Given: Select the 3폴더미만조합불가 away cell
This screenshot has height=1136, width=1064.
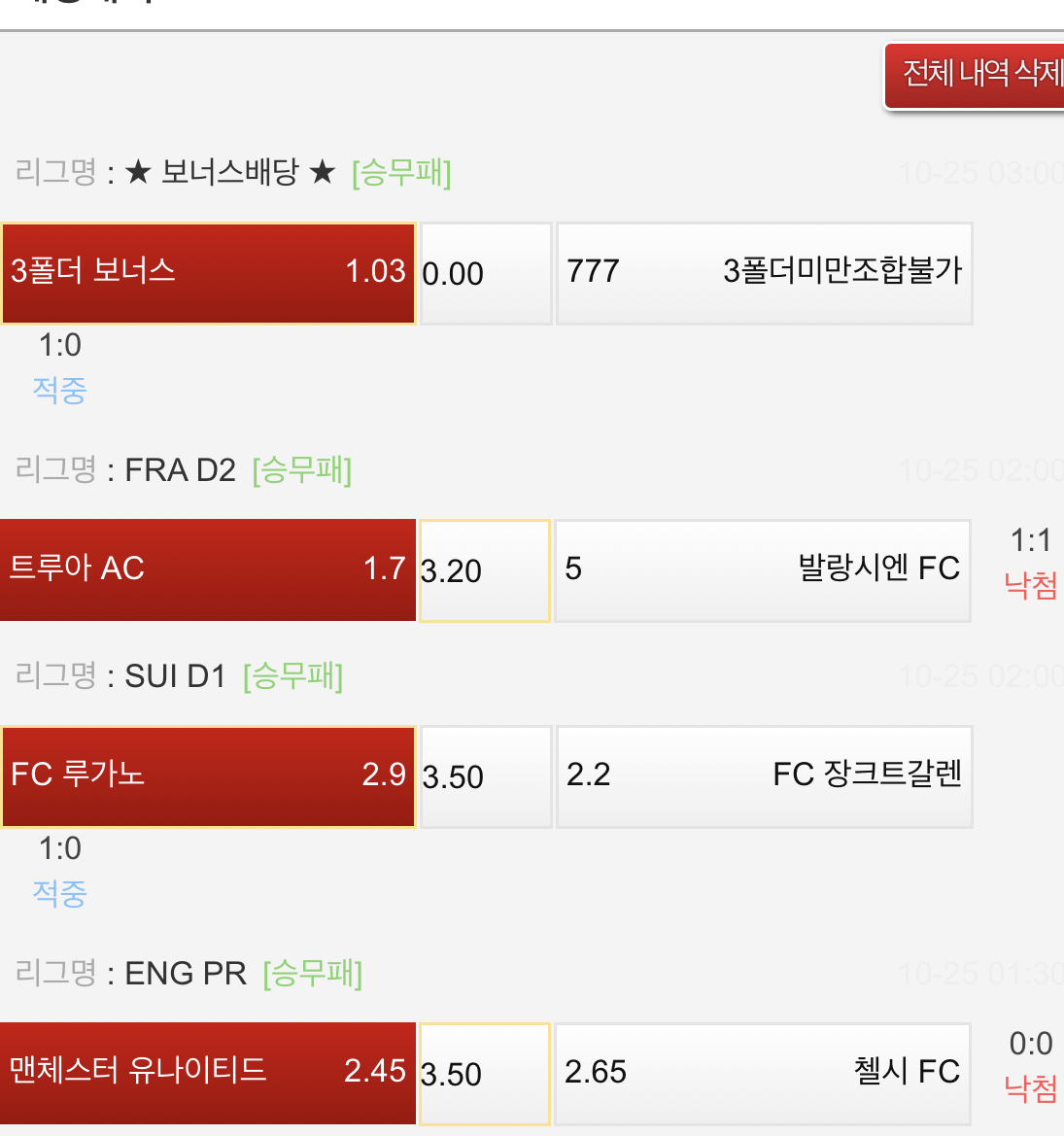Looking at the screenshot, I should 764,273.
